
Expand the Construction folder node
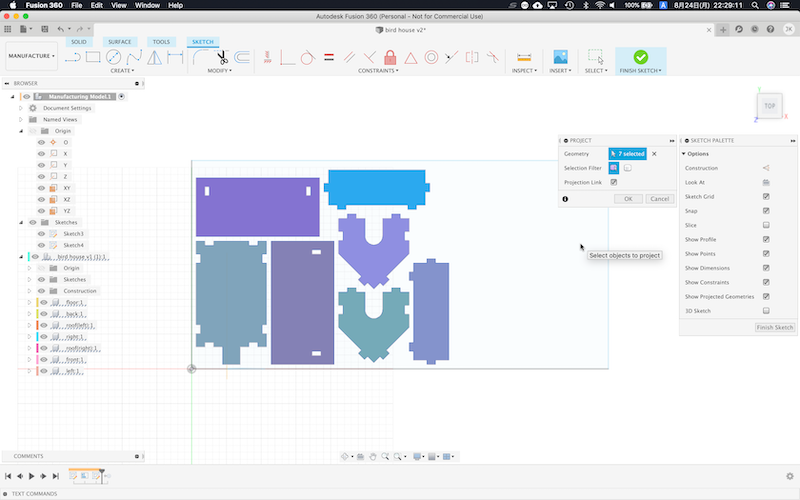click(29, 291)
